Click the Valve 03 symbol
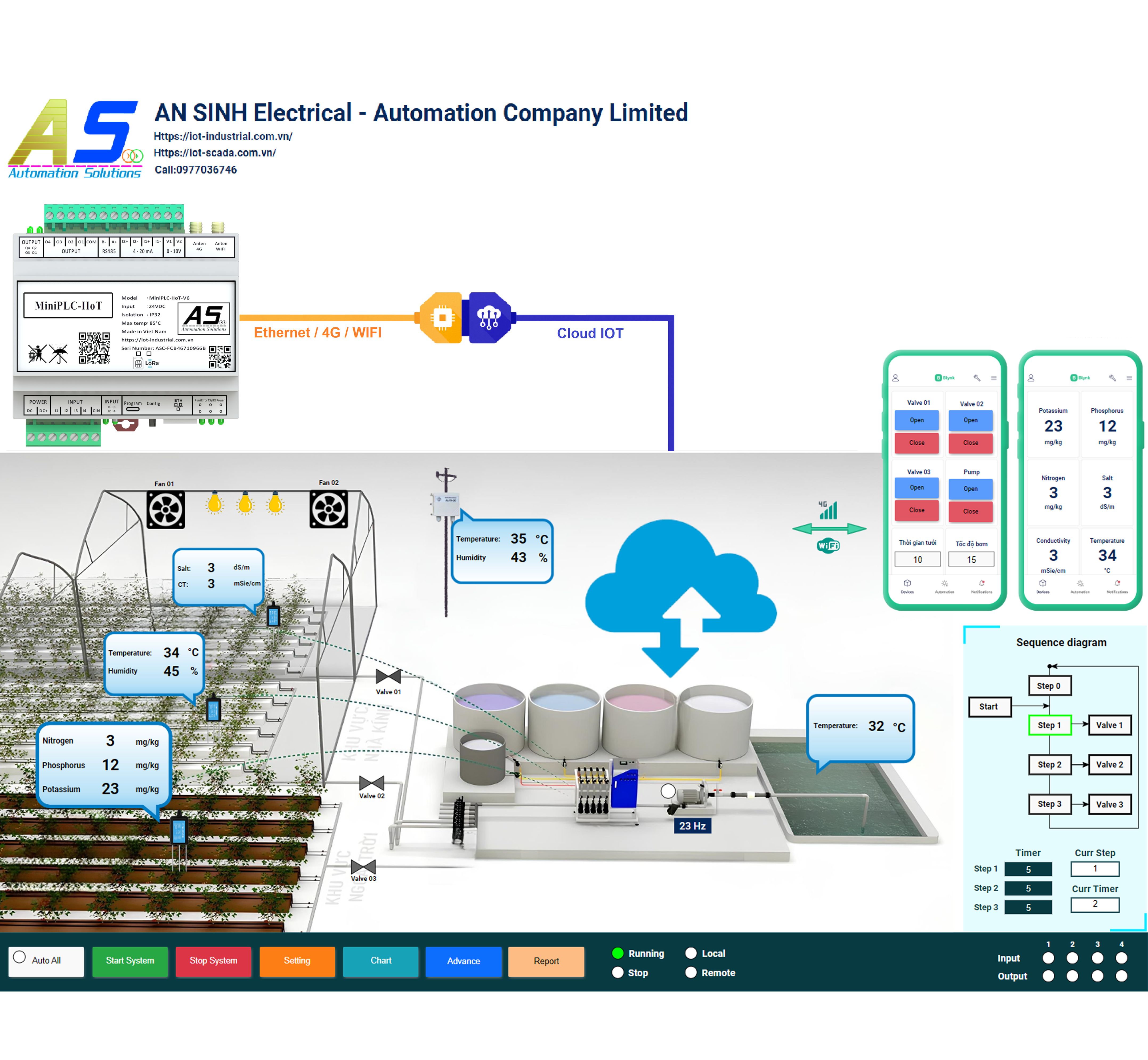1148x1060 pixels. click(363, 867)
